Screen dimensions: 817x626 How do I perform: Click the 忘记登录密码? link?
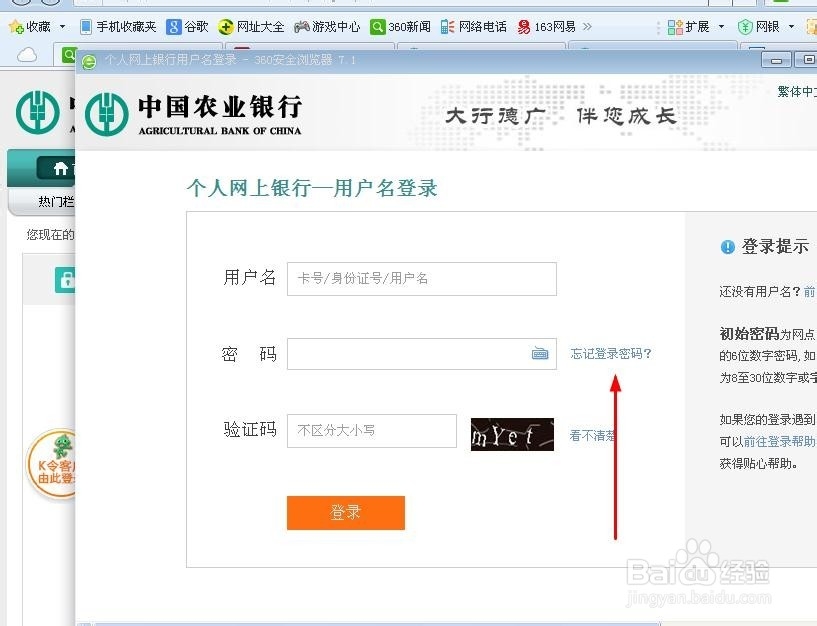611,353
